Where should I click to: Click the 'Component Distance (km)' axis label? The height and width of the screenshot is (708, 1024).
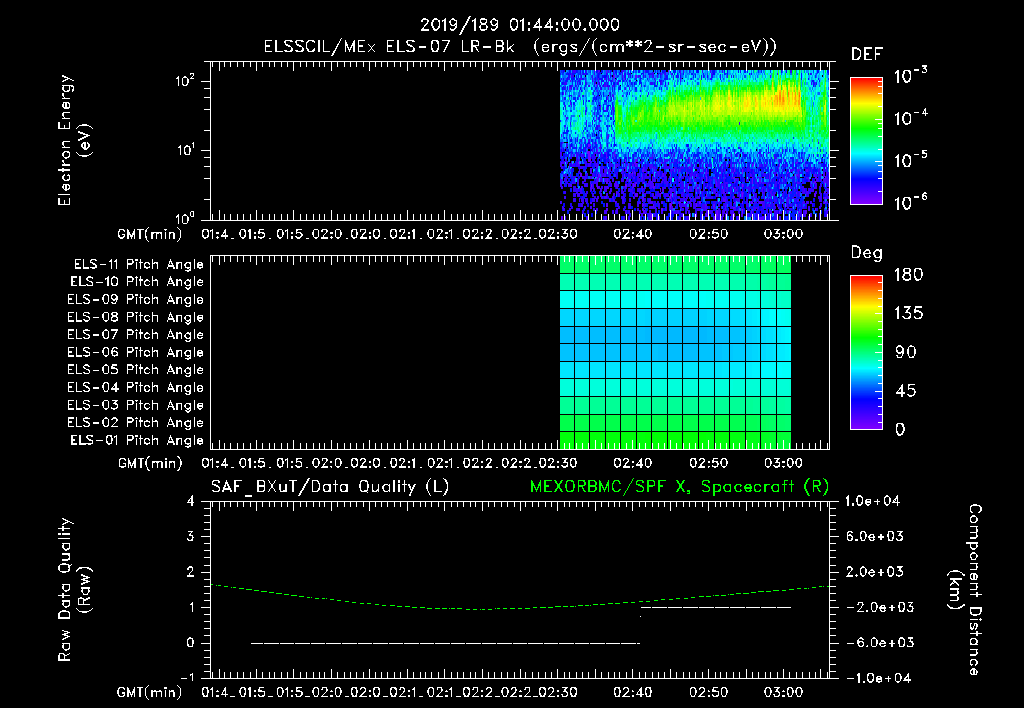click(965, 590)
